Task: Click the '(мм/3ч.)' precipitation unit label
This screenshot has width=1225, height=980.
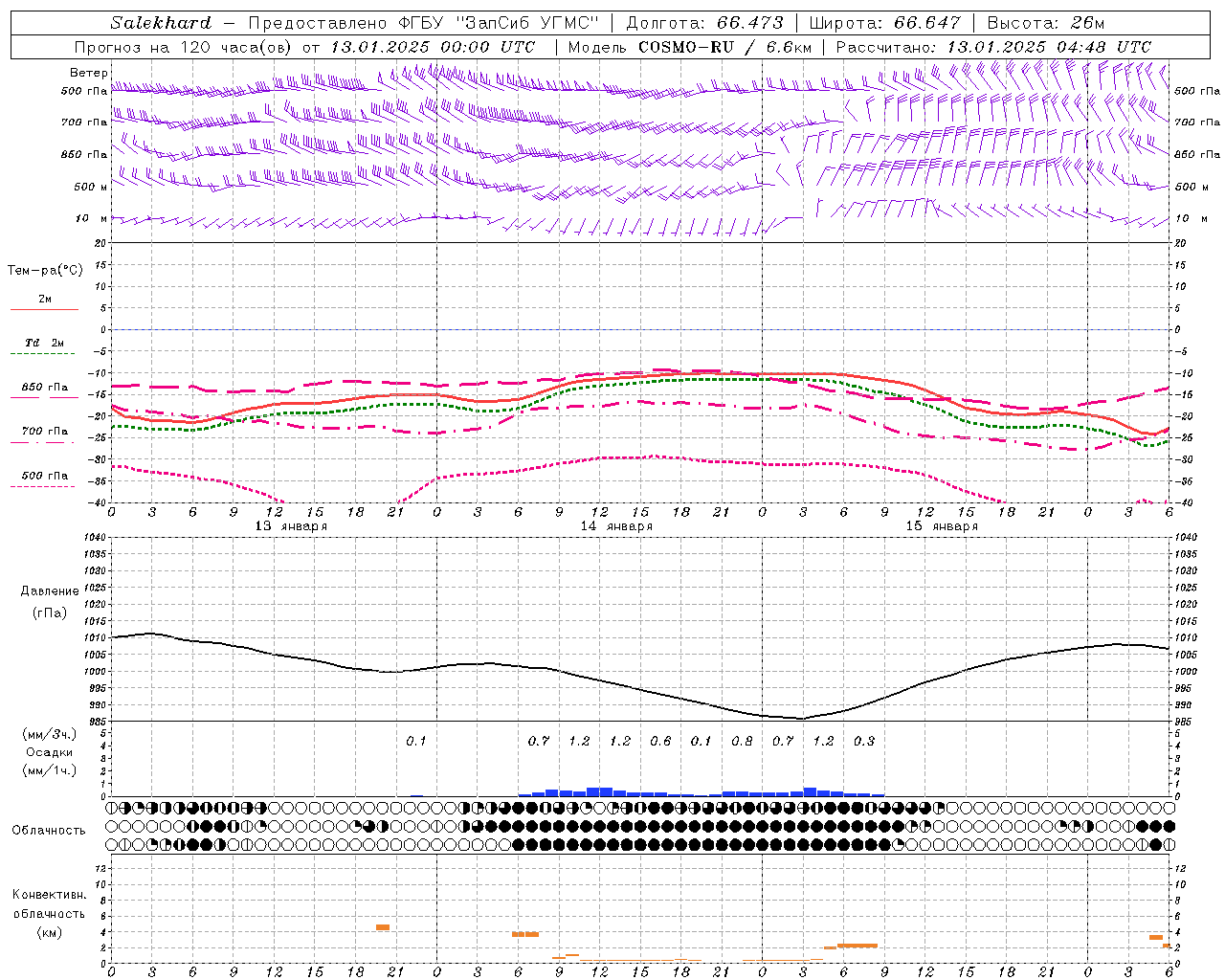Action: [49, 734]
